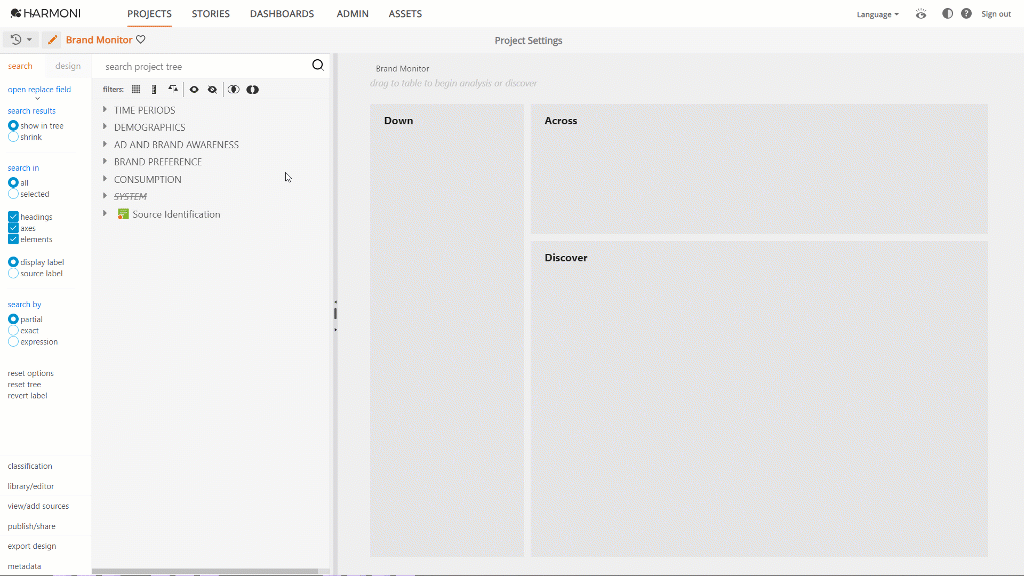The image size is (1024, 576).
Task: Click the pencil edit project icon
Action: pyautogui.click(x=52, y=40)
